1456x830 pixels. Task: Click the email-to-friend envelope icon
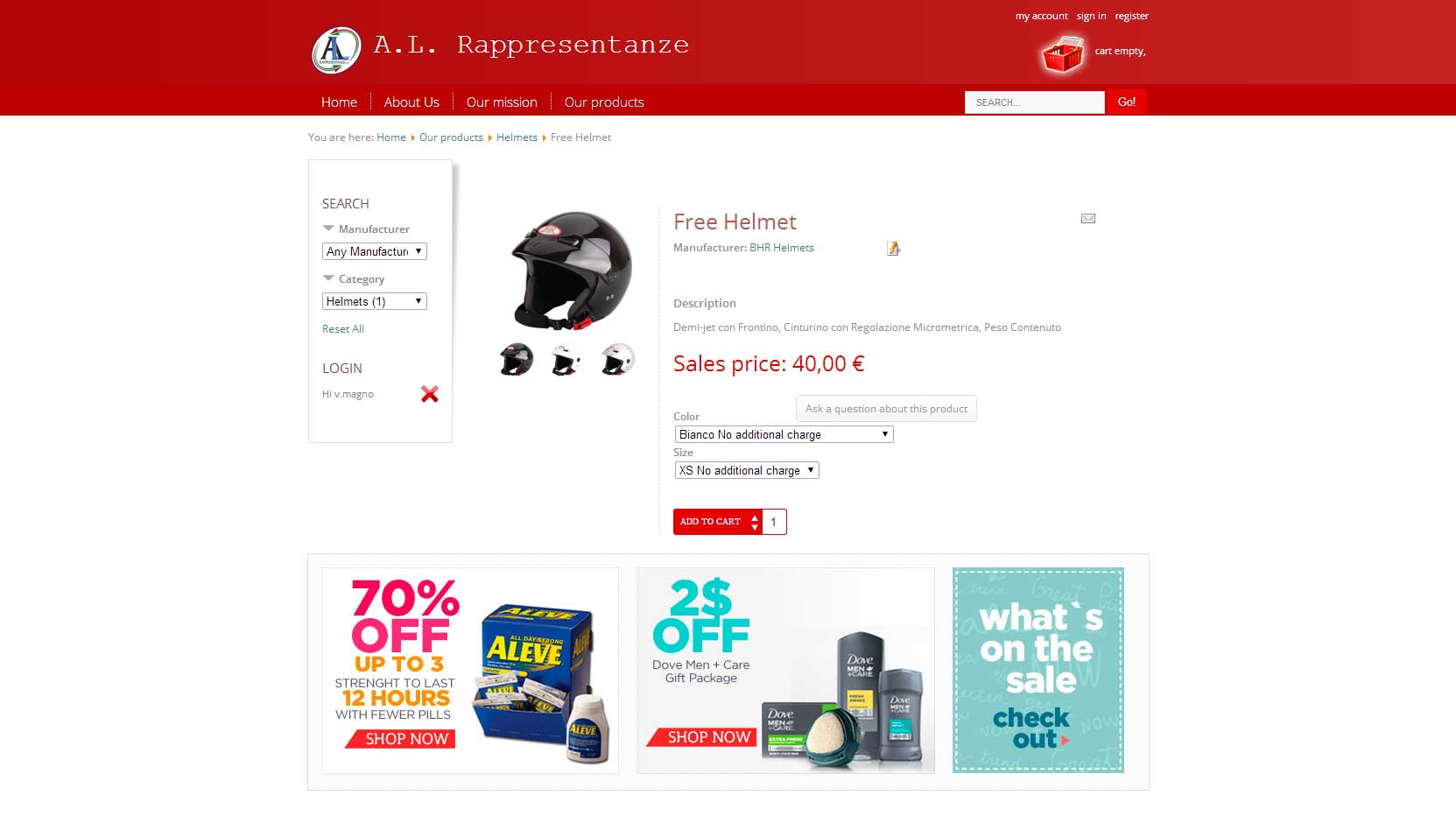(x=1088, y=219)
